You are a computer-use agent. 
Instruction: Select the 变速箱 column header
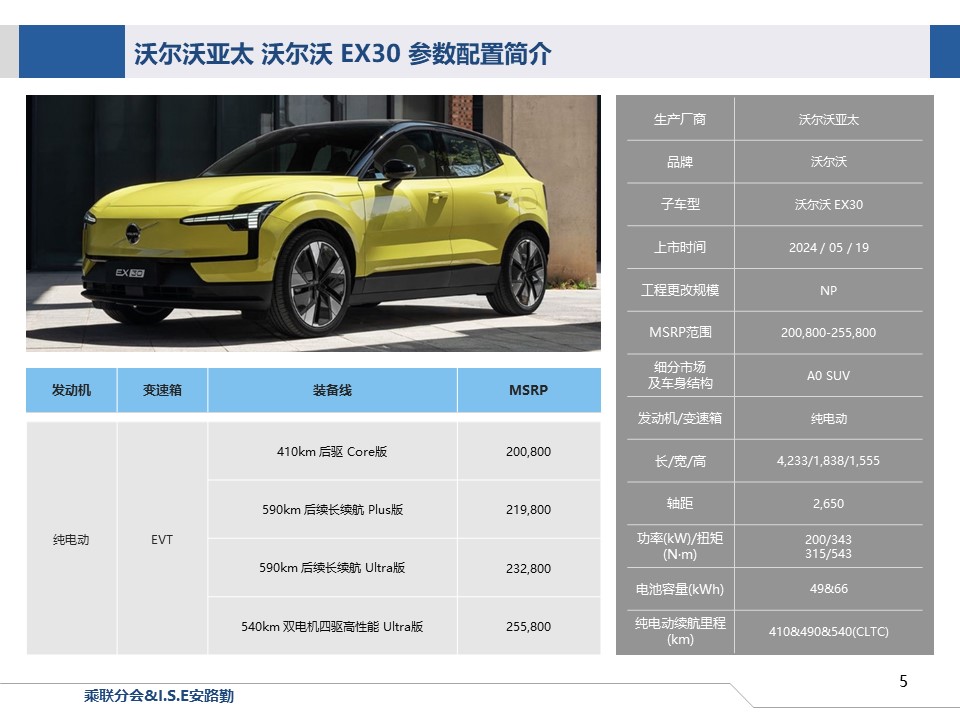162,390
